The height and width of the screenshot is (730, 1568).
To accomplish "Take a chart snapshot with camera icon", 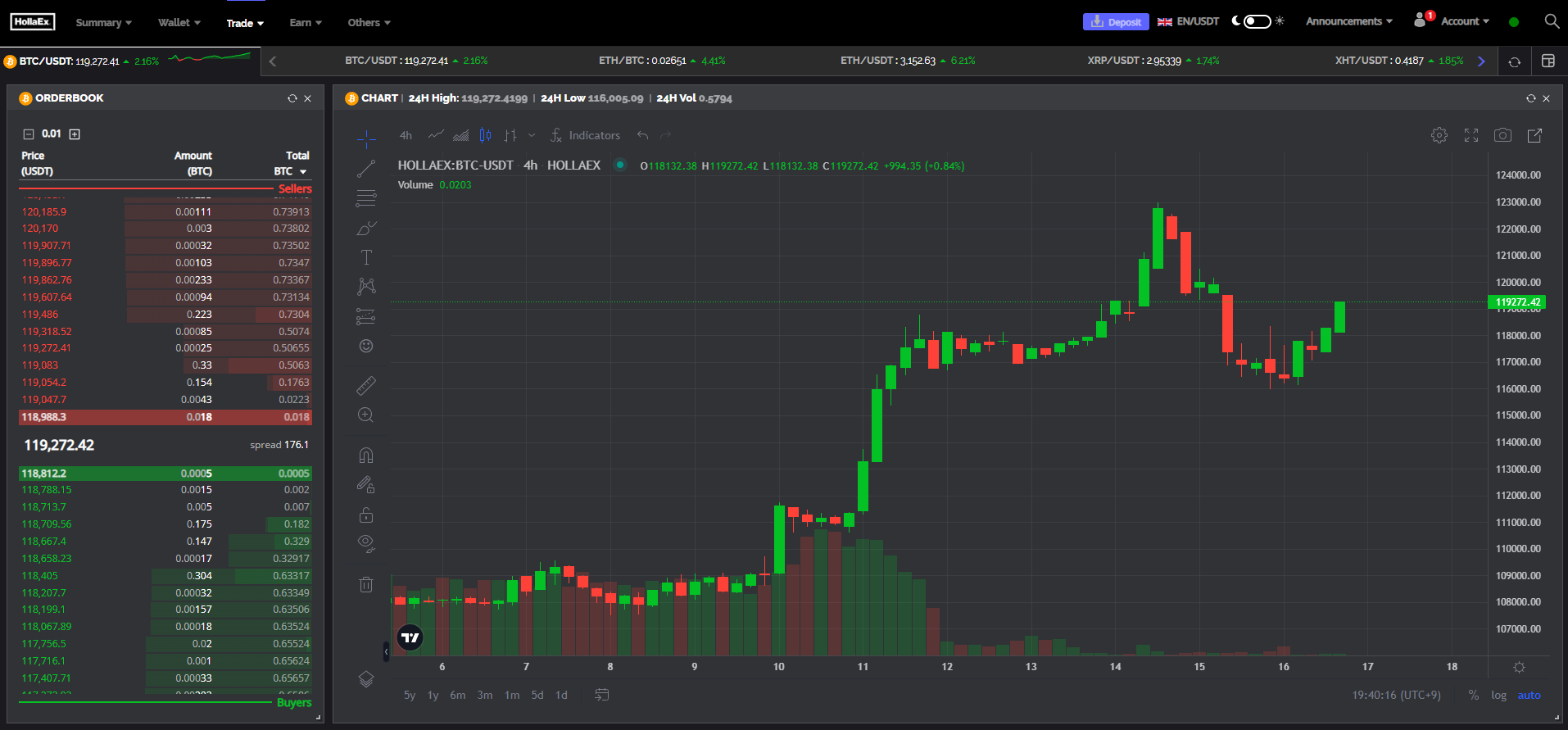I will (1502, 135).
